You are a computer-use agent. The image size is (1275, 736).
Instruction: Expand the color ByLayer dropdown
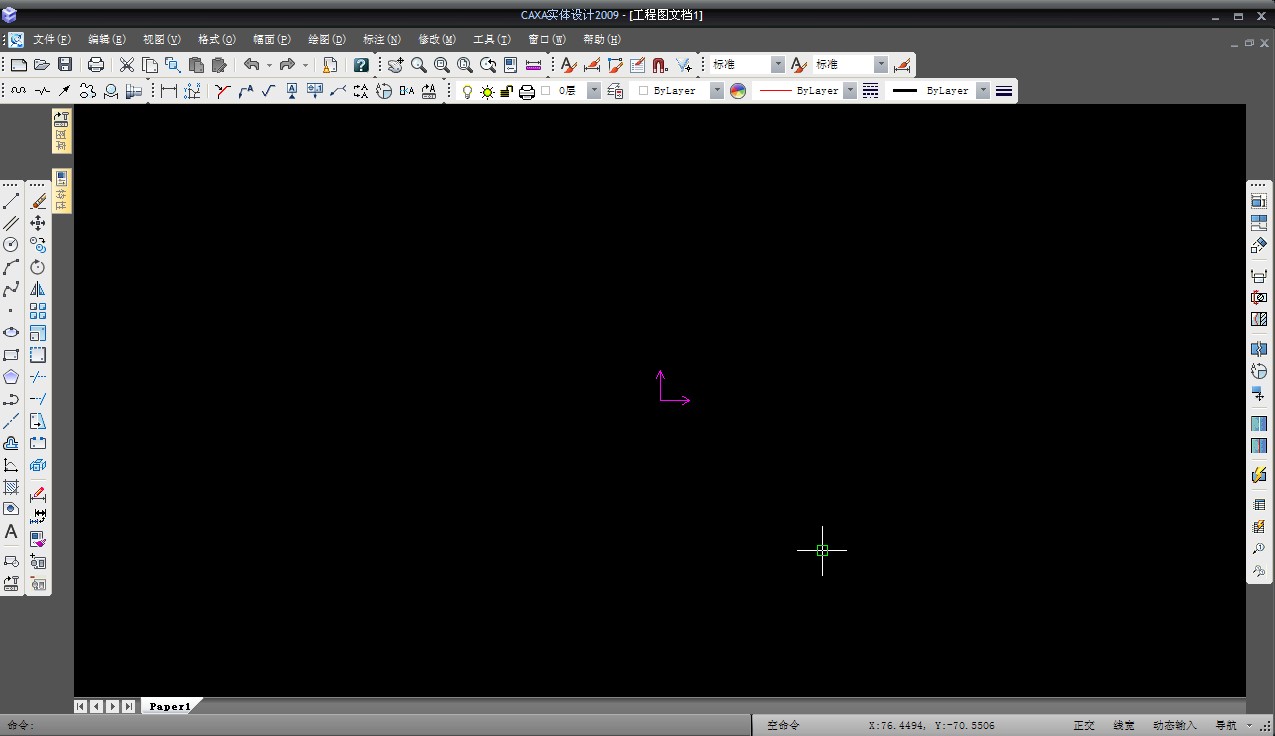click(717, 91)
